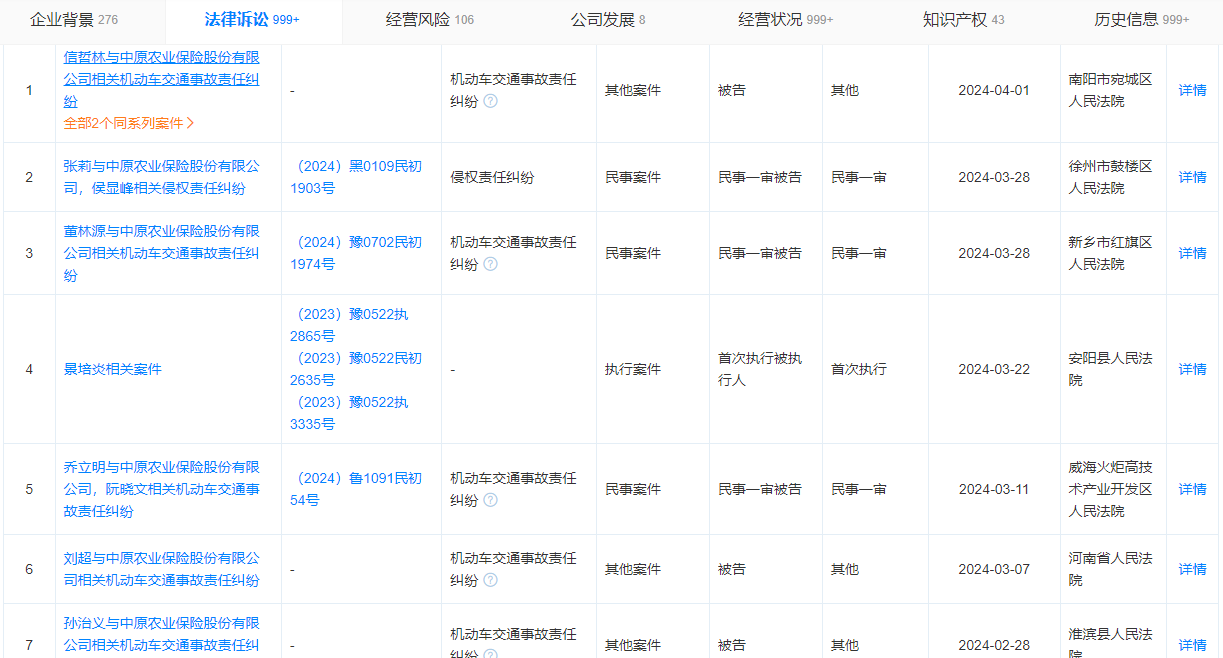Image resolution: width=1223 pixels, height=658 pixels.
Task: Open 详情 for the 孙治义 case
Action: (x=1192, y=645)
